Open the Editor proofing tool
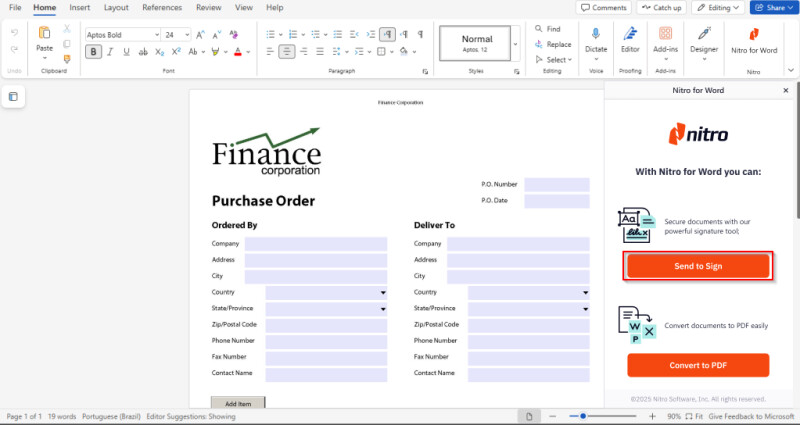 630,34
